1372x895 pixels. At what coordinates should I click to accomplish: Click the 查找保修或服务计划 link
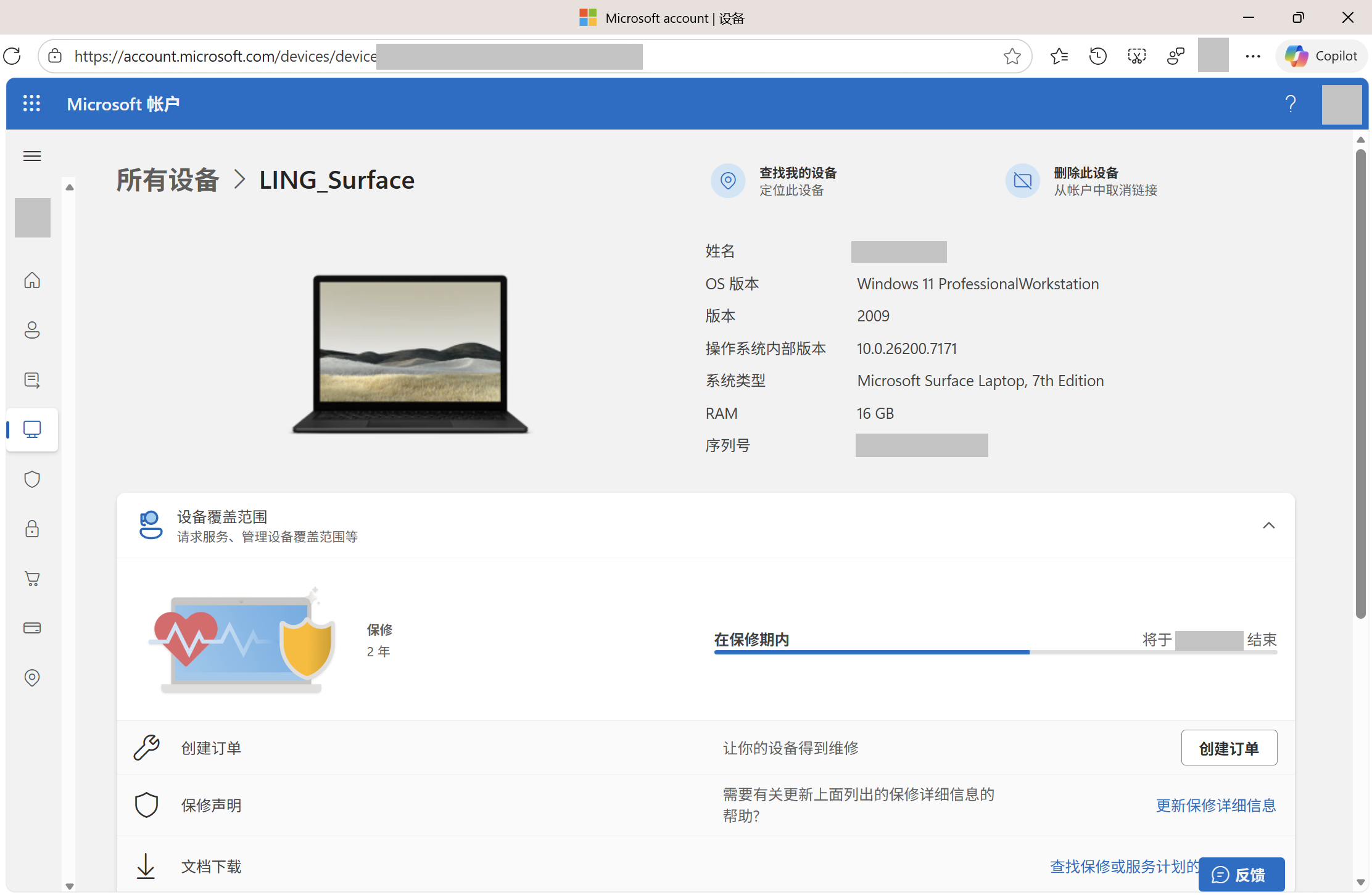[x=1124, y=867]
